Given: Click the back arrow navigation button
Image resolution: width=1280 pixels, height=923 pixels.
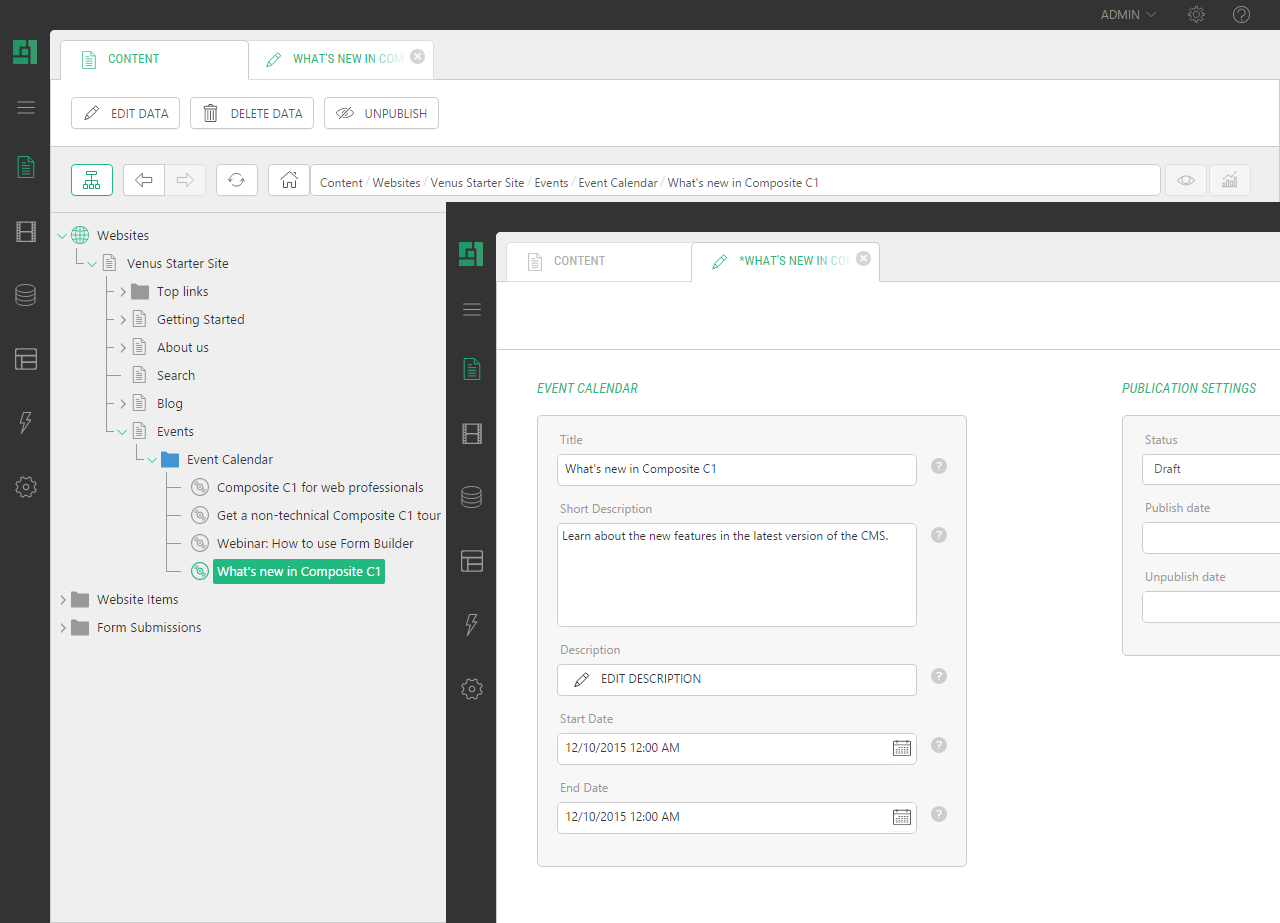Looking at the screenshot, I should click(x=144, y=180).
